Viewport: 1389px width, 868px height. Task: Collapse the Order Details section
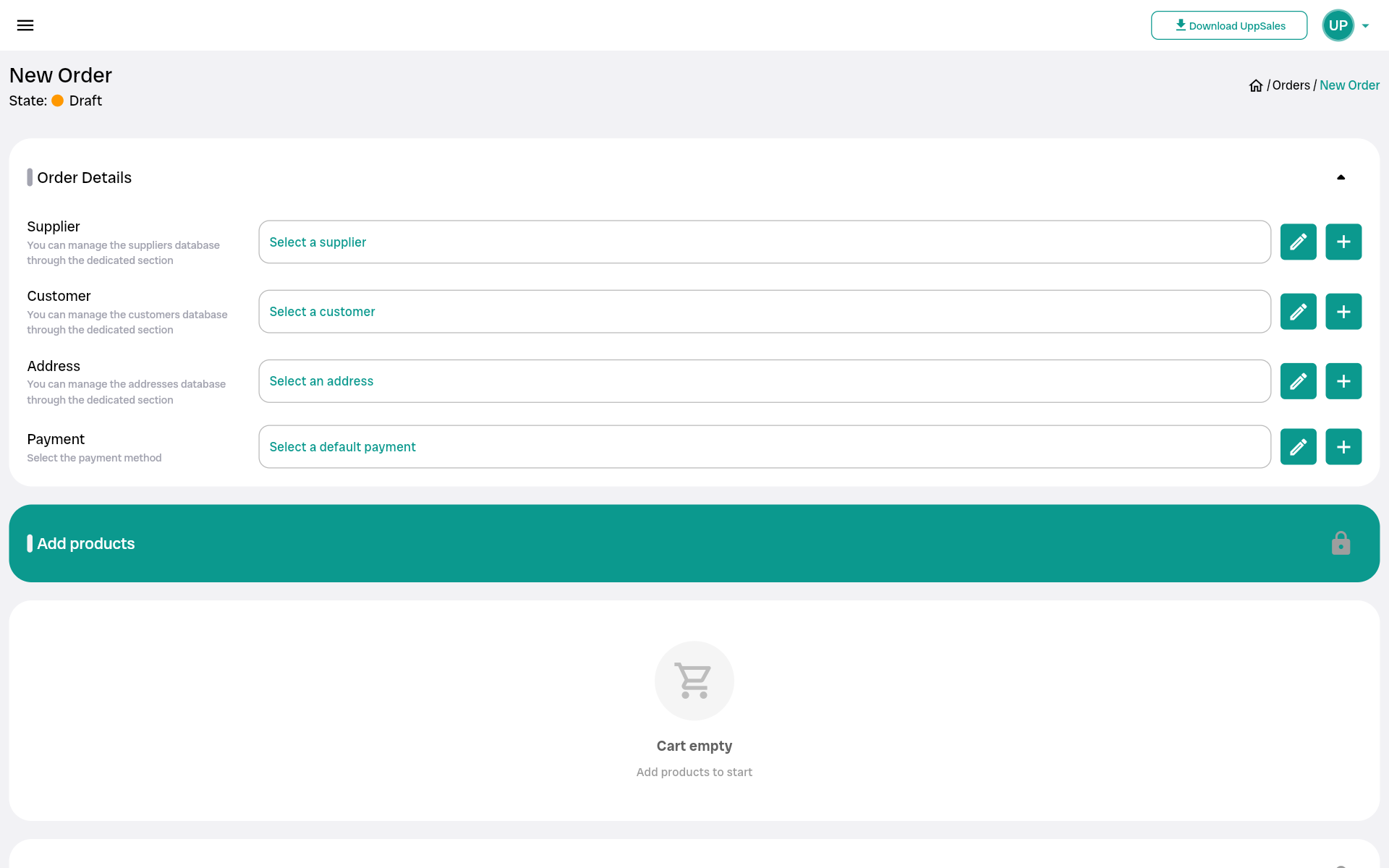point(1341,177)
